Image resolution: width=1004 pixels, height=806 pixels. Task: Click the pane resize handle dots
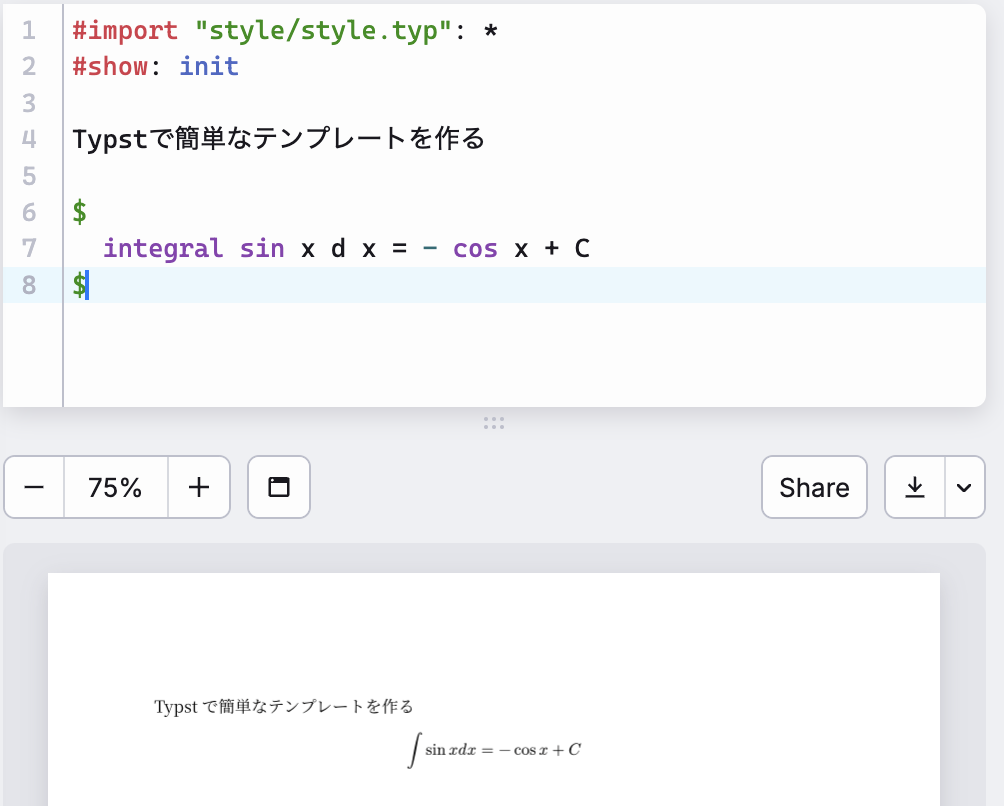coord(494,423)
